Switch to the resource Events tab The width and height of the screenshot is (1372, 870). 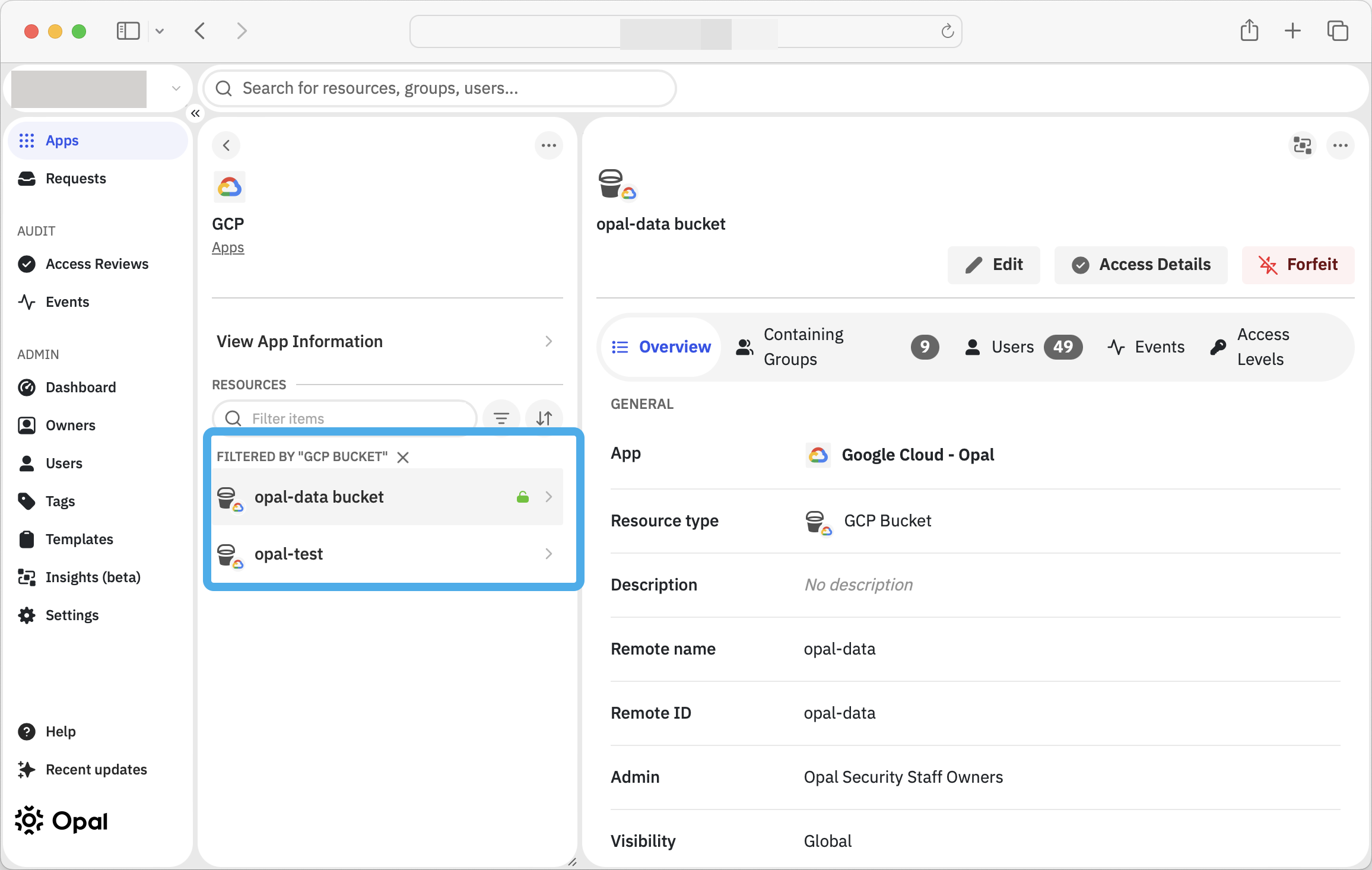pyautogui.click(x=1146, y=347)
